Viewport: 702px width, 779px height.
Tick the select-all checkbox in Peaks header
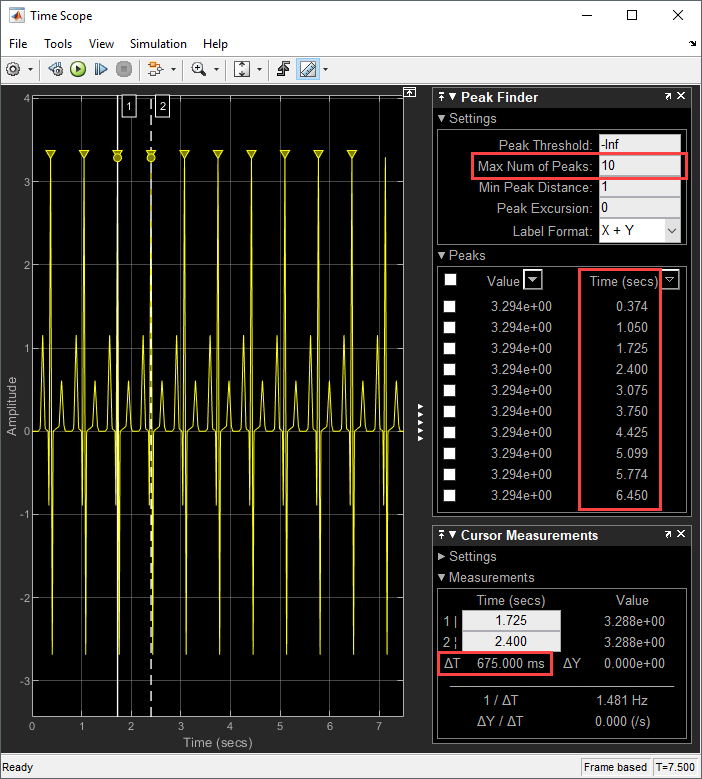tap(450, 281)
